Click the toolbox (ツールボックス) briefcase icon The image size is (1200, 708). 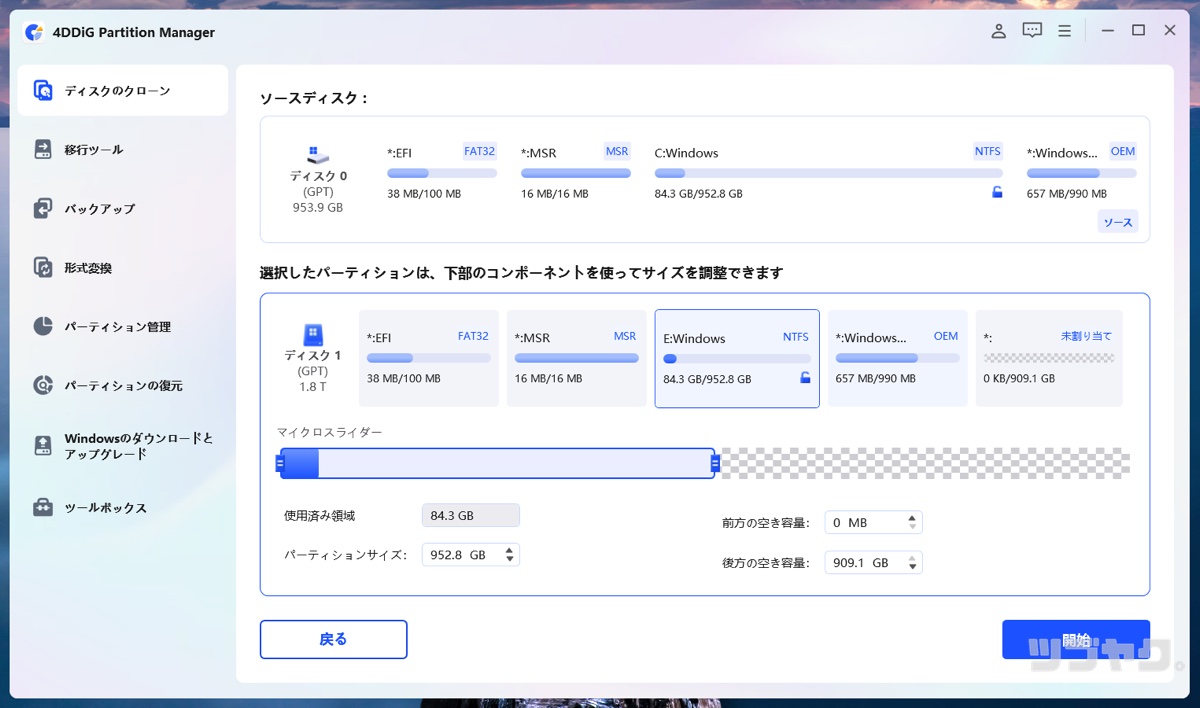pos(43,508)
